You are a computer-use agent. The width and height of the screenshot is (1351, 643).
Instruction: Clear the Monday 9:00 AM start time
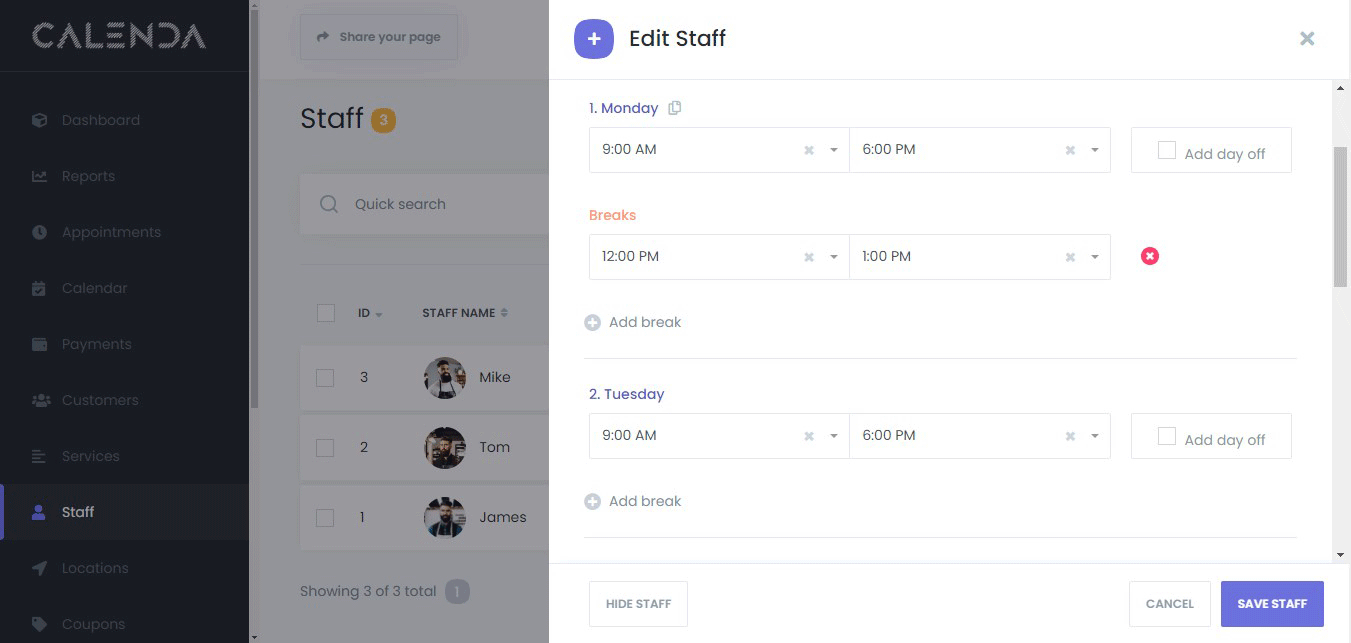tap(809, 150)
